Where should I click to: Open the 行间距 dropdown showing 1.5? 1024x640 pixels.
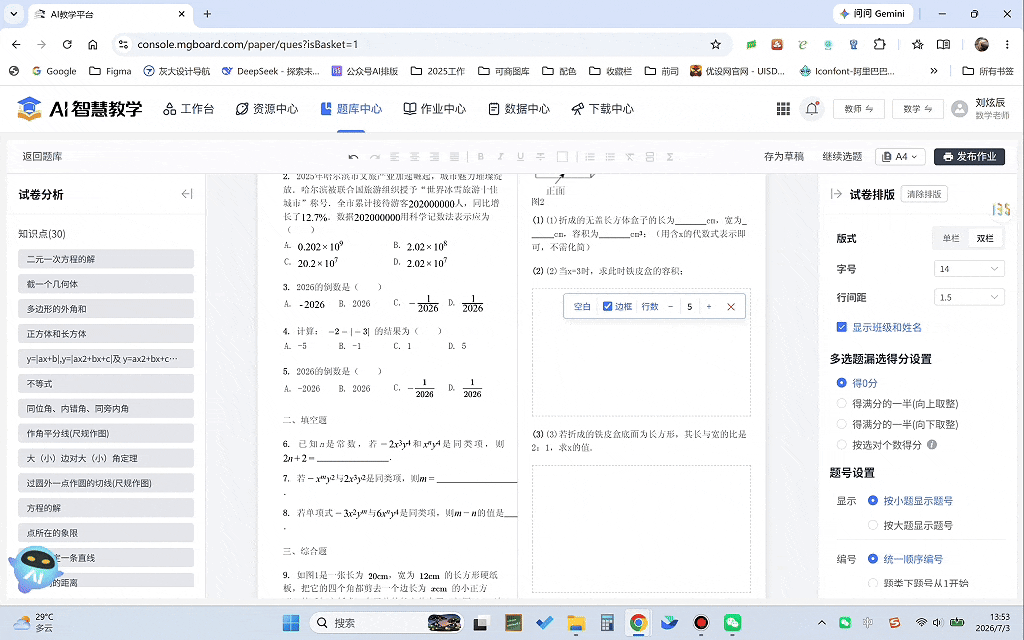click(x=969, y=297)
